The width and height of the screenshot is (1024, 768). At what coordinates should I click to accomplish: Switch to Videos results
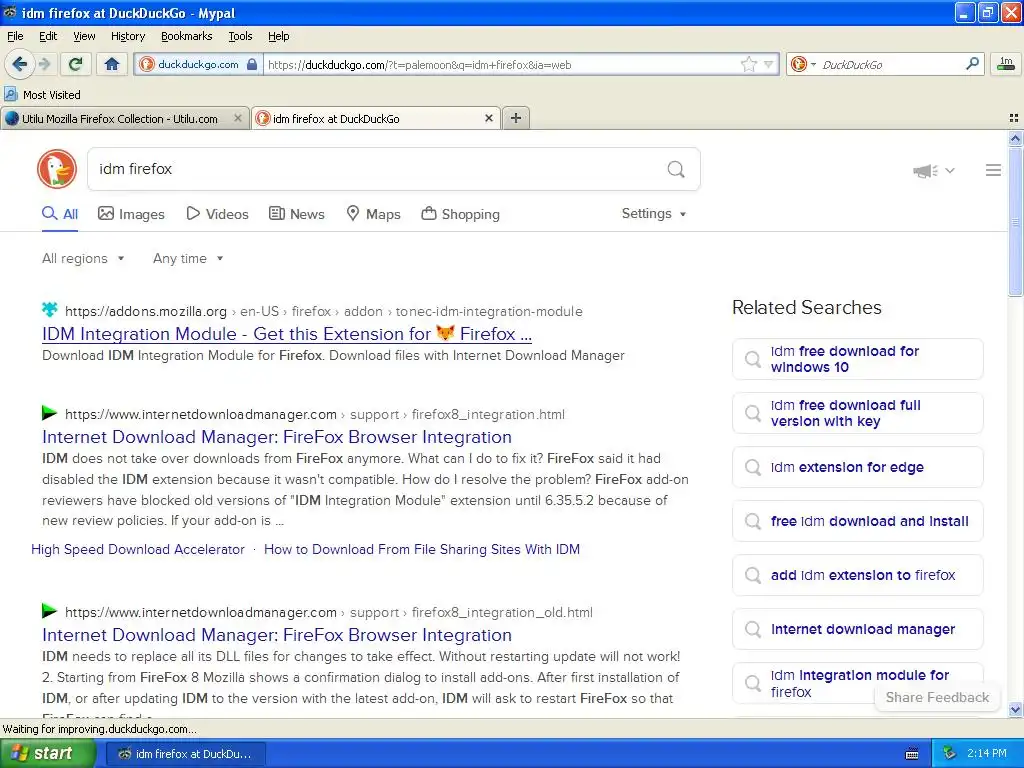217,214
